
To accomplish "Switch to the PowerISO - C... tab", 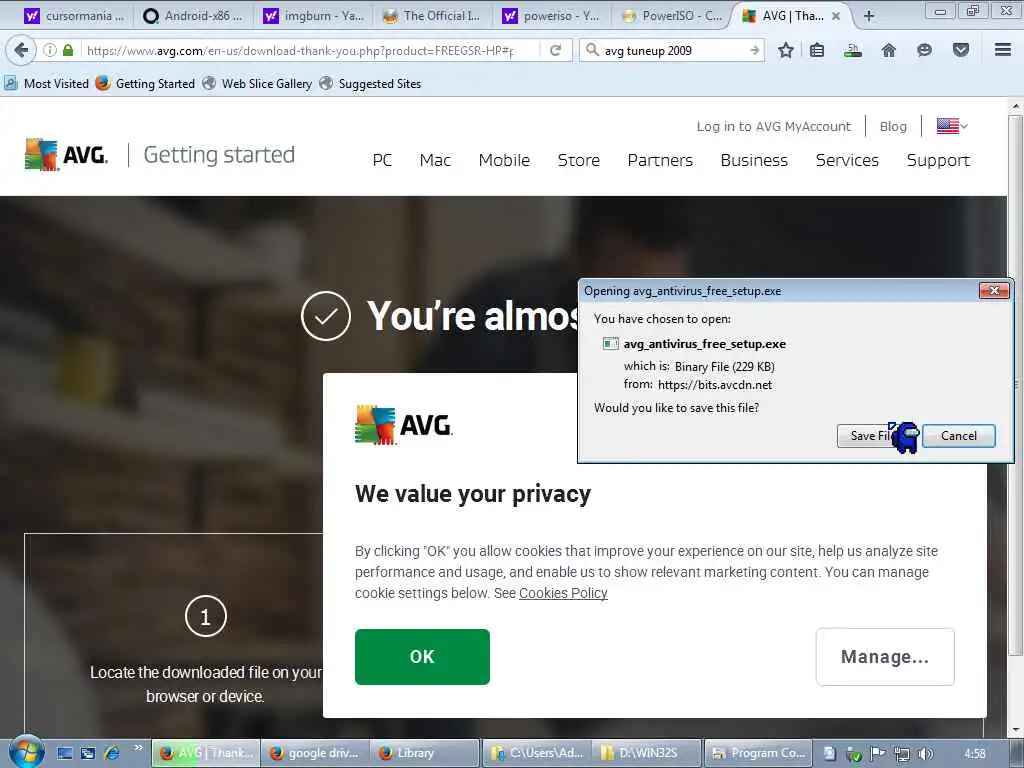I will coord(673,16).
